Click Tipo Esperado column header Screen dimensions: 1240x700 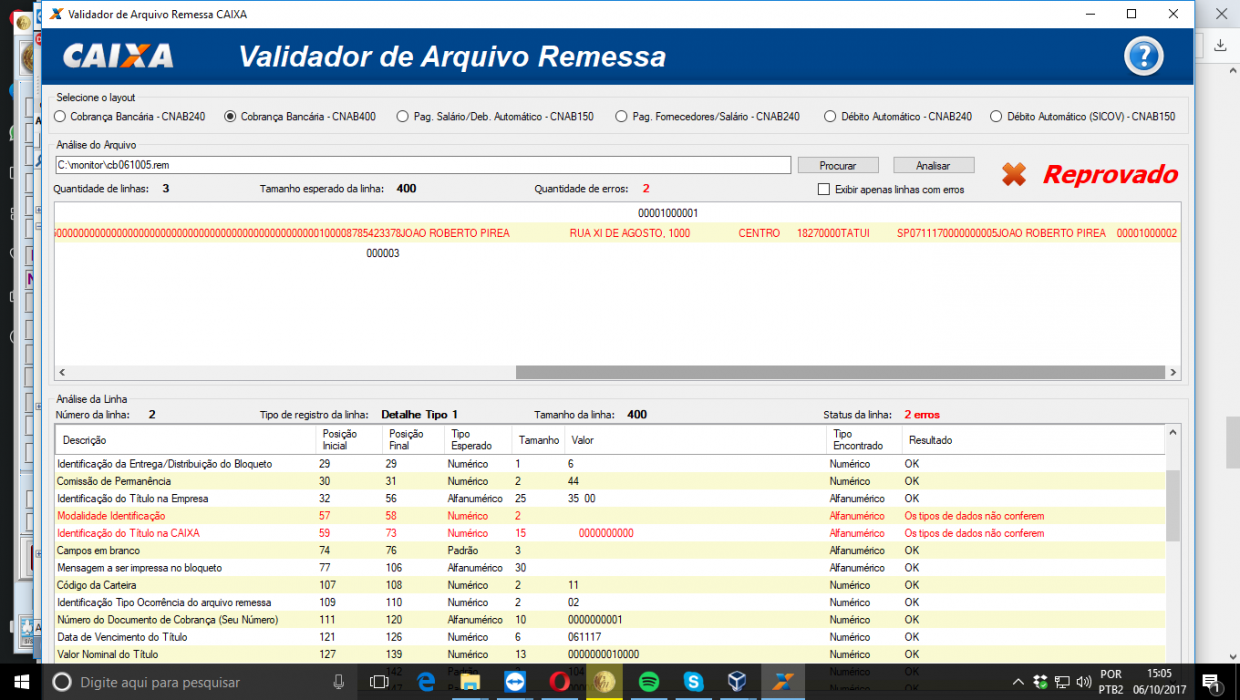pyautogui.click(x=478, y=440)
